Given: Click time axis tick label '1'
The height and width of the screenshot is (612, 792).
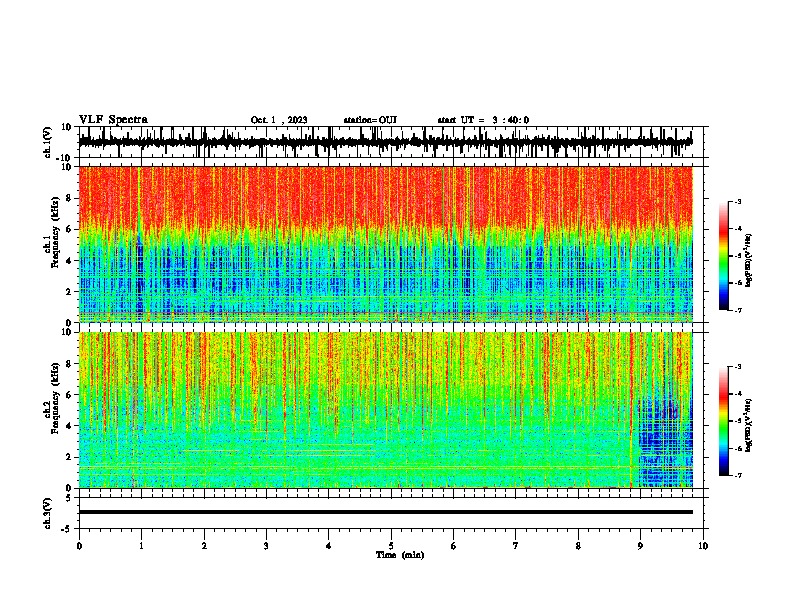Looking at the screenshot, I should coord(141,546).
